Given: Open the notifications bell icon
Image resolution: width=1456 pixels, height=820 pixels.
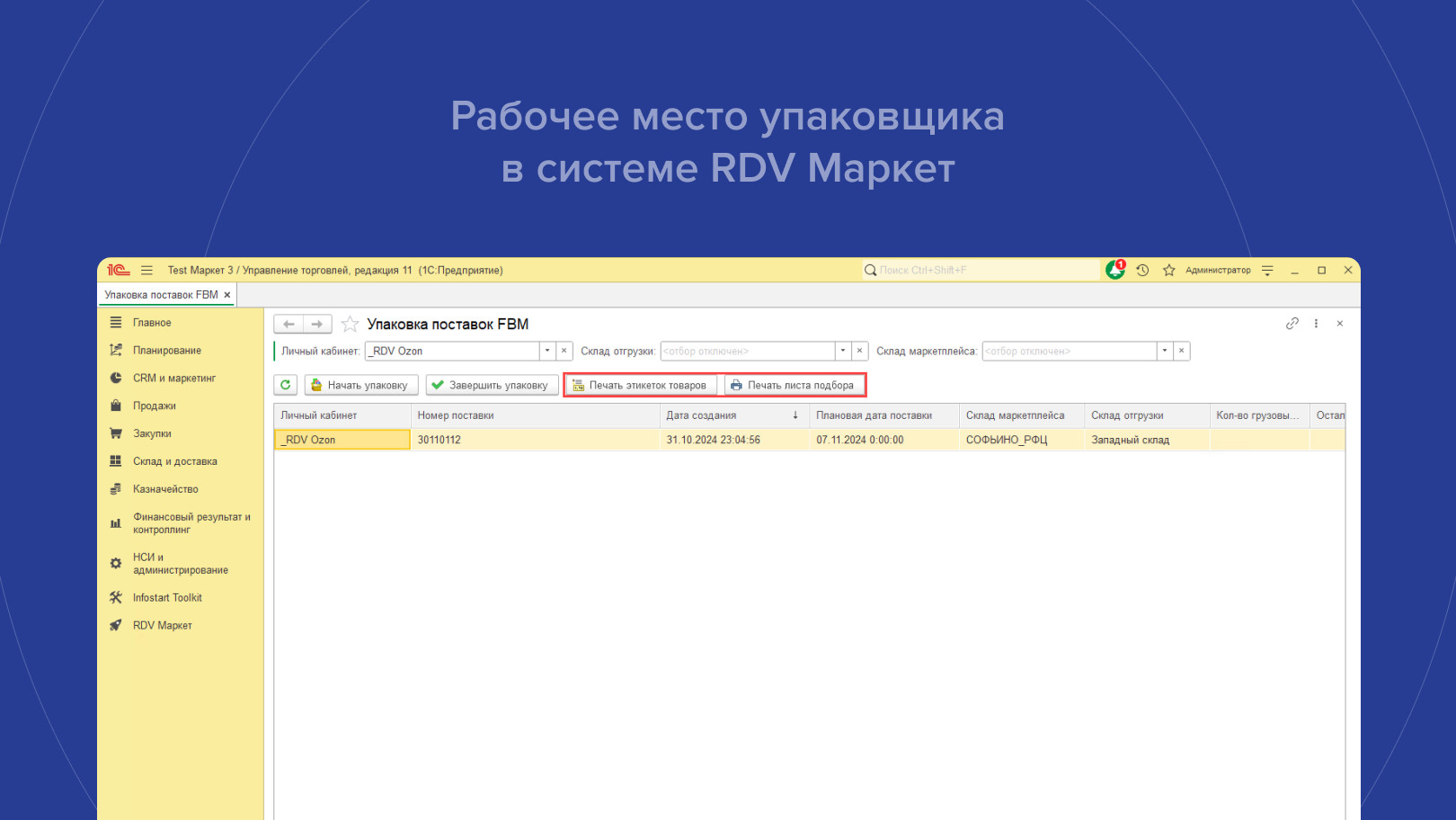Looking at the screenshot, I should pos(1115,270).
